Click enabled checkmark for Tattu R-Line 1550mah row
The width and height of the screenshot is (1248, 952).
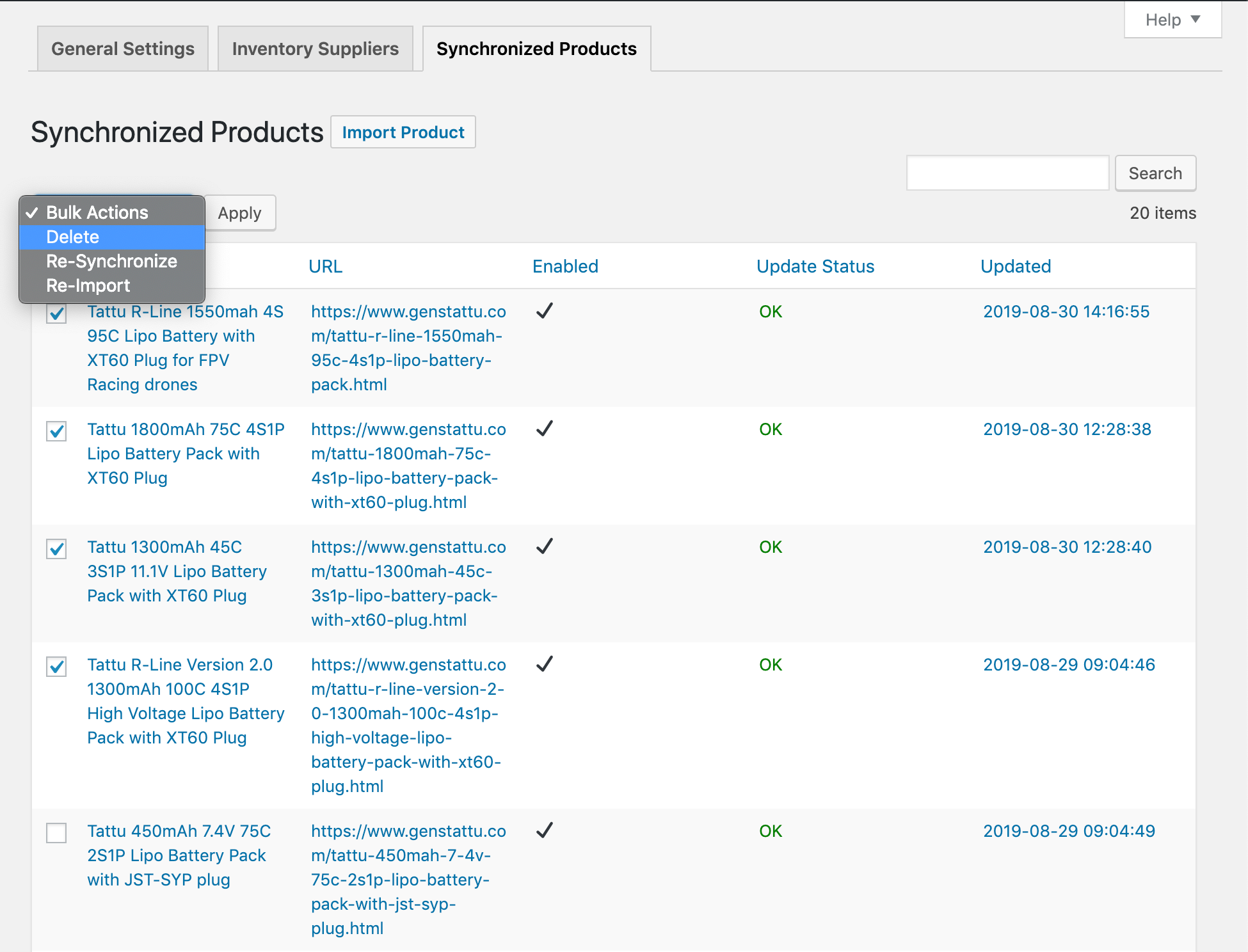(544, 311)
